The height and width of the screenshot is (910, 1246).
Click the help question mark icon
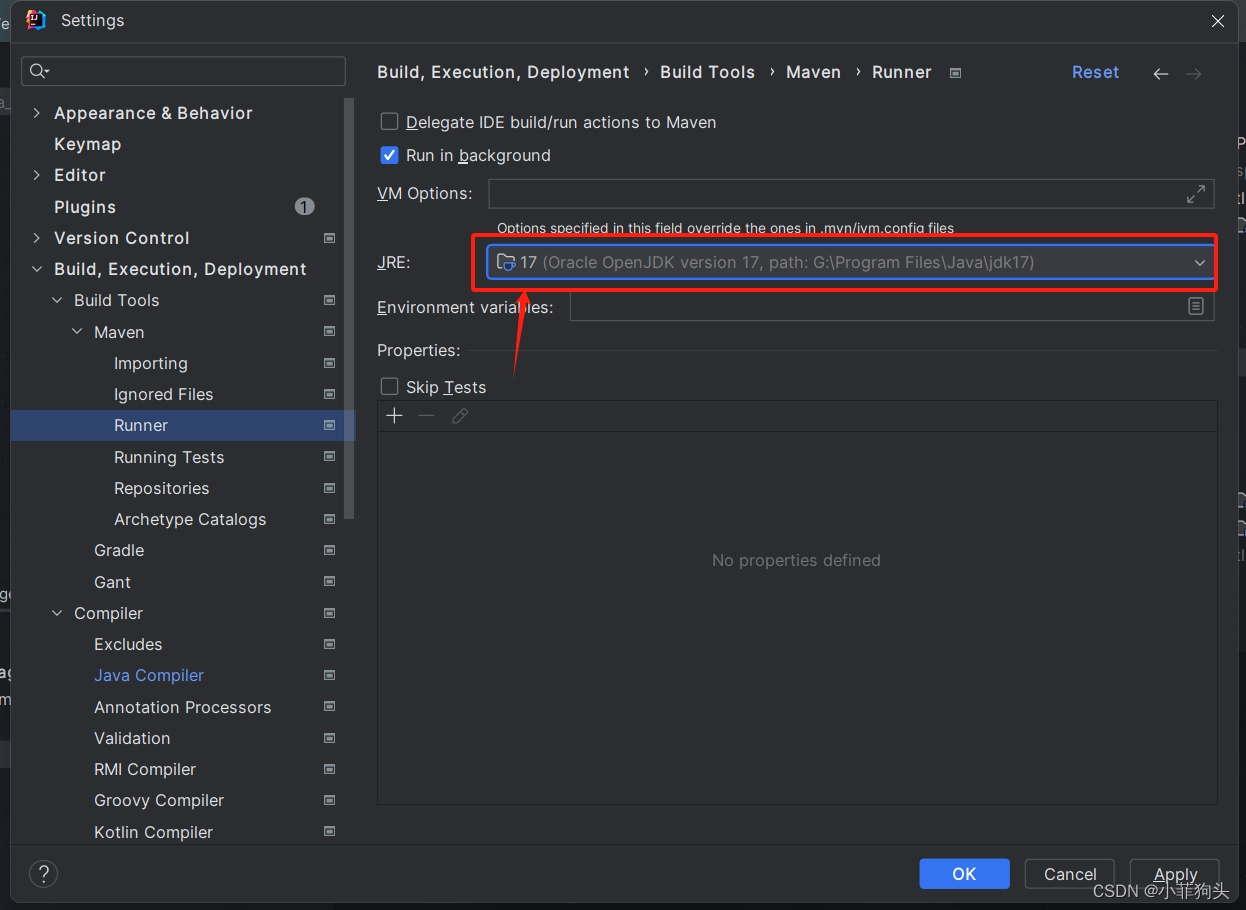click(43, 874)
